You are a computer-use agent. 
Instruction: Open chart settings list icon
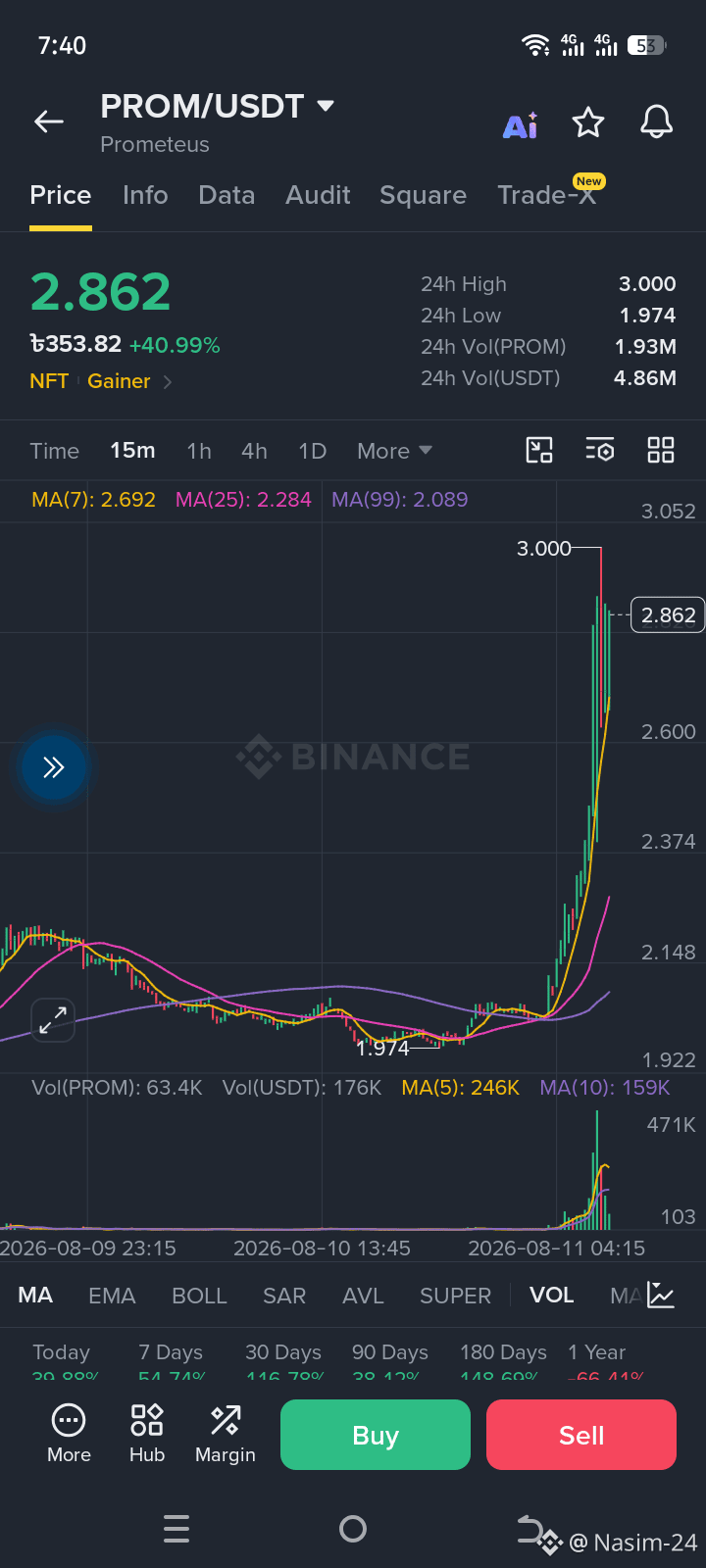pos(600,450)
